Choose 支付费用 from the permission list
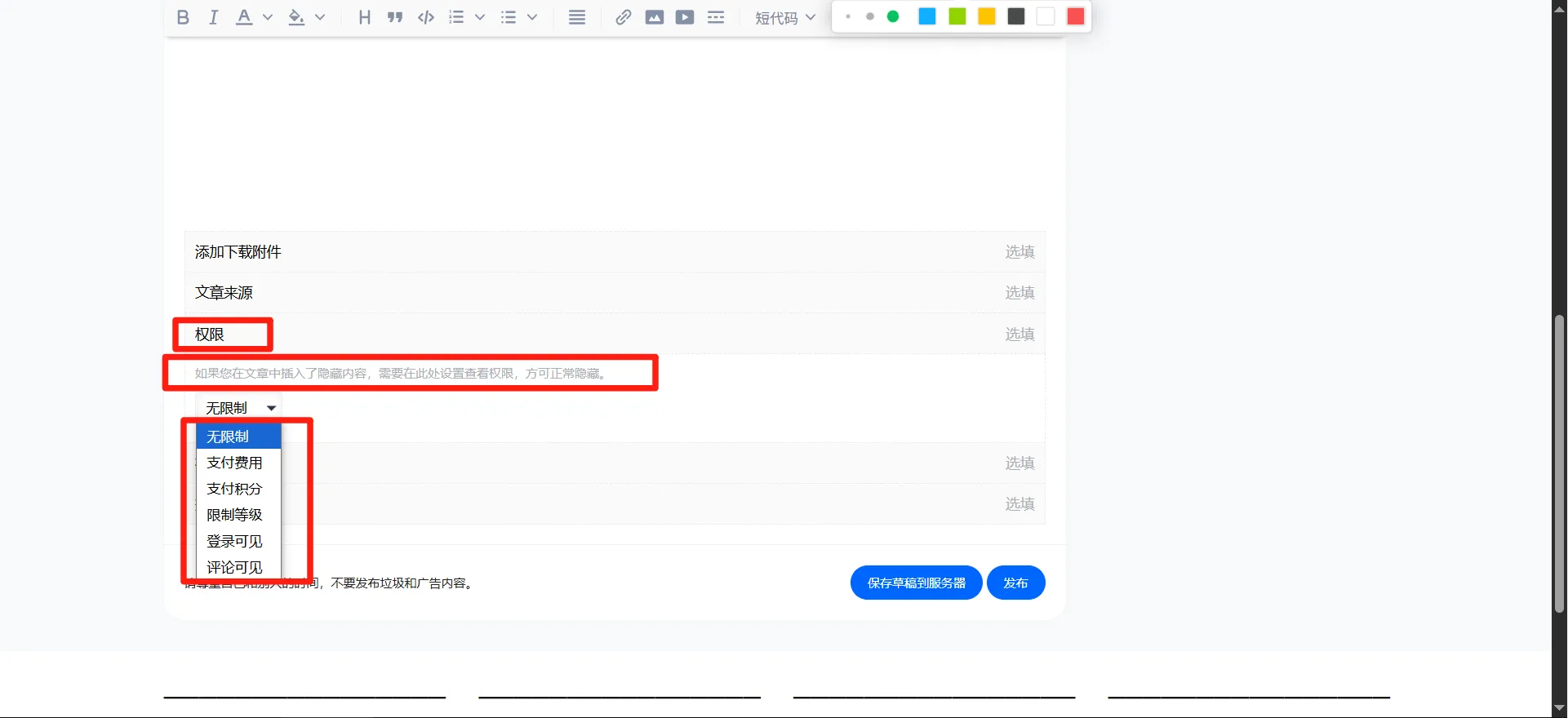 coord(235,463)
